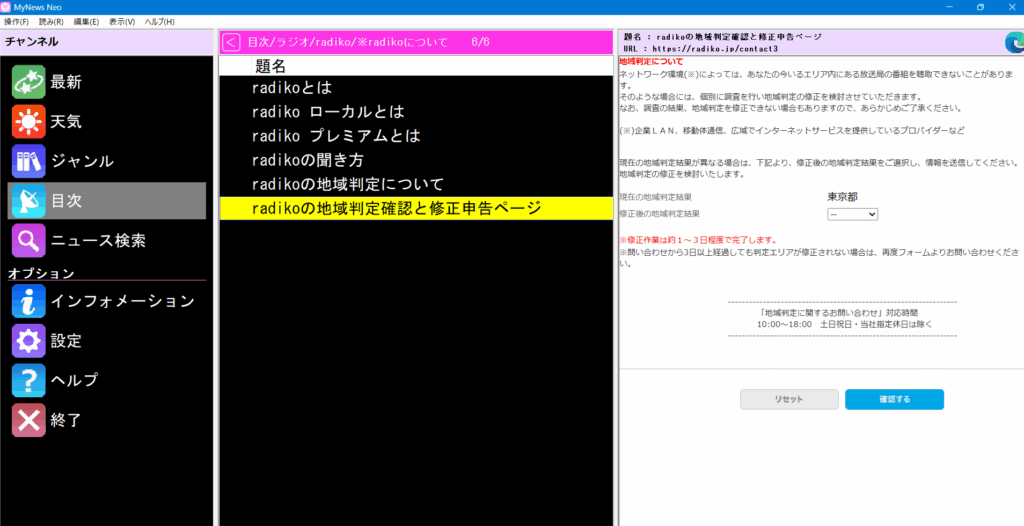Open the 設定 gear icon
The width and height of the screenshot is (1024, 526).
coord(28,340)
